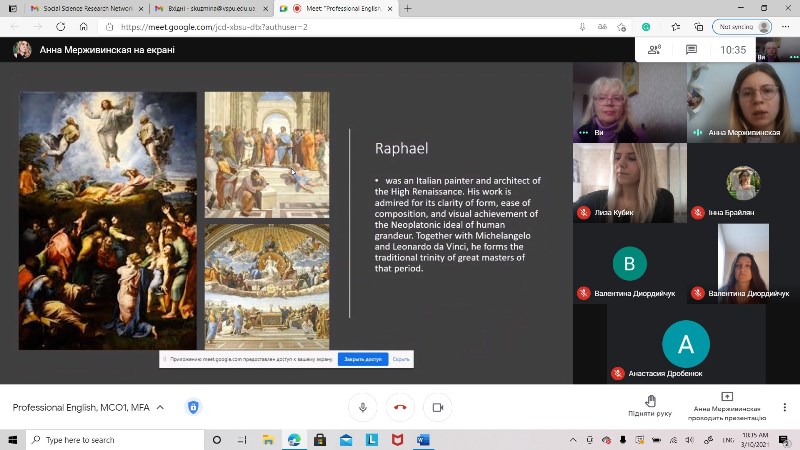
Task: Open browser Collections icon
Action: pyautogui.click(x=698, y=27)
